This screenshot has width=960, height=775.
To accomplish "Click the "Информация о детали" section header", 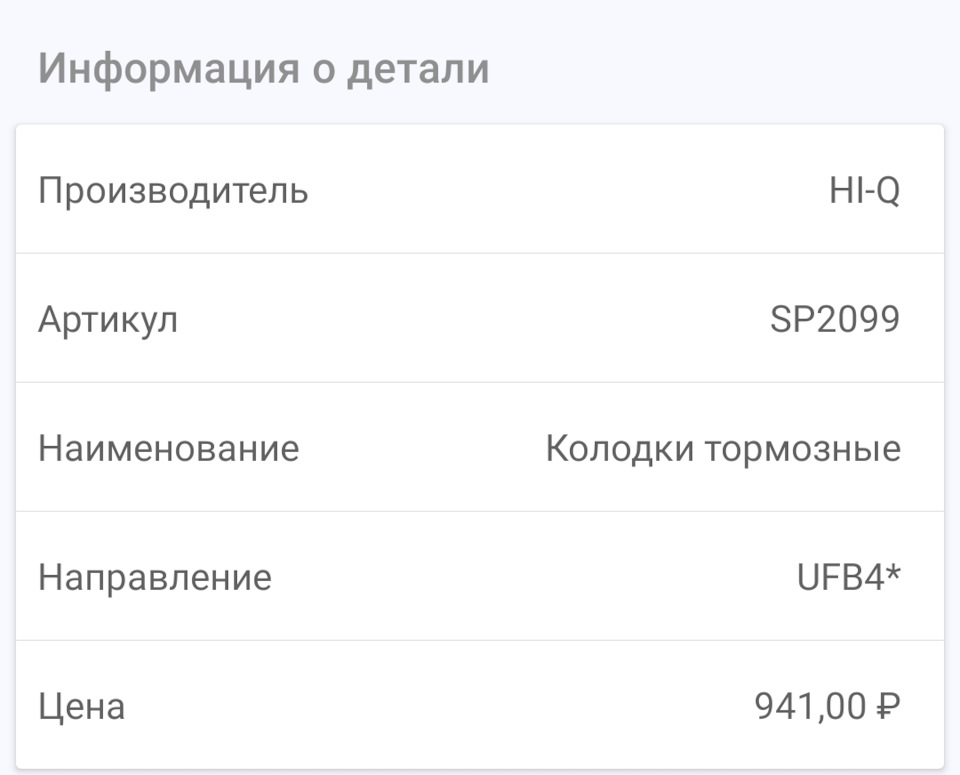I will tap(263, 71).
